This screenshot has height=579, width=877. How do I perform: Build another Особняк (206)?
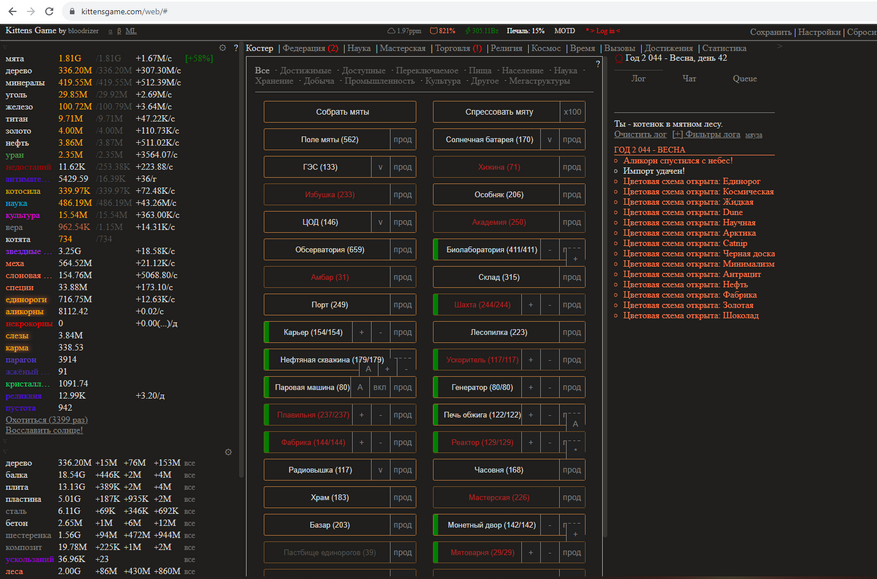point(497,195)
